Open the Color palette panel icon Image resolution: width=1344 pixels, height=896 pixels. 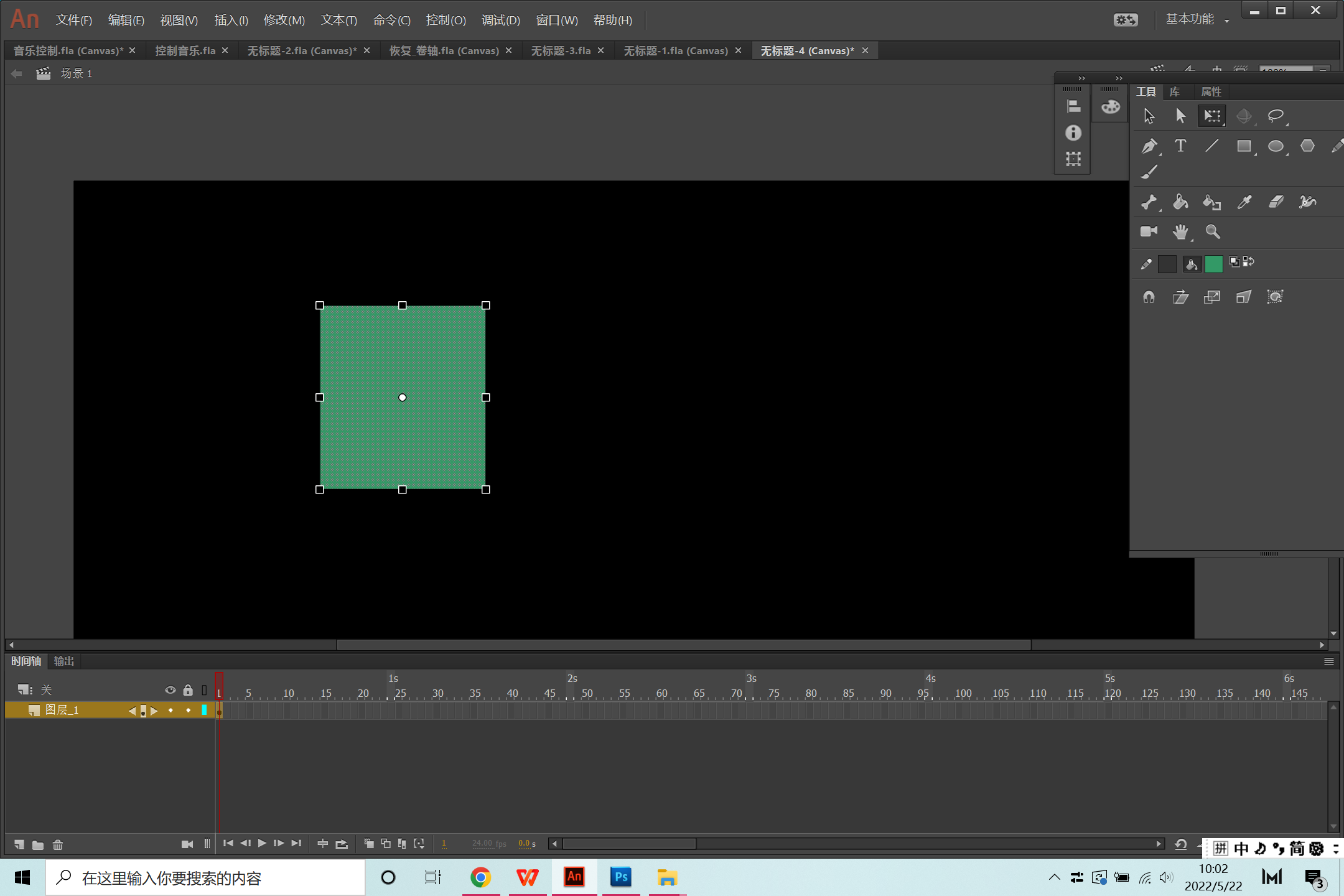(1111, 107)
